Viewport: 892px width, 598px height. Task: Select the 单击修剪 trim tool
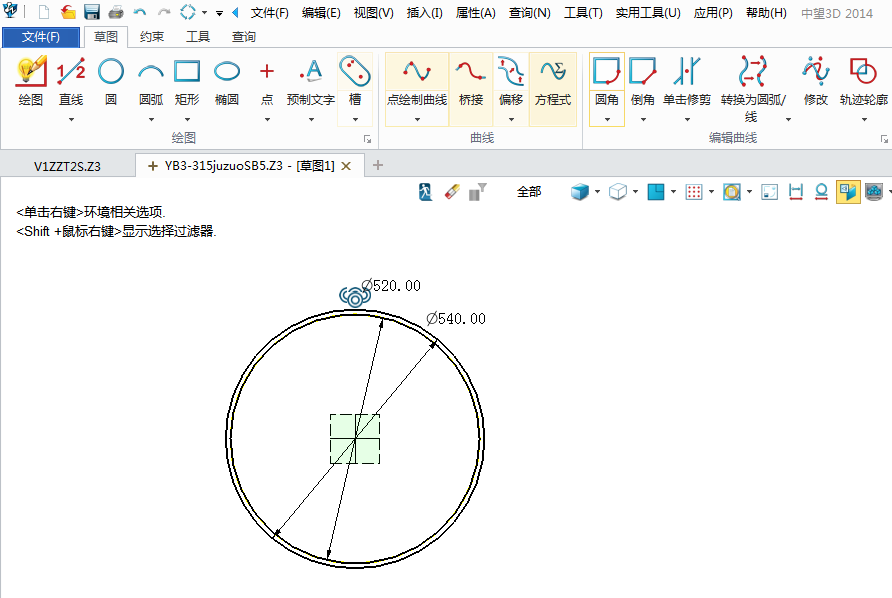click(x=687, y=82)
